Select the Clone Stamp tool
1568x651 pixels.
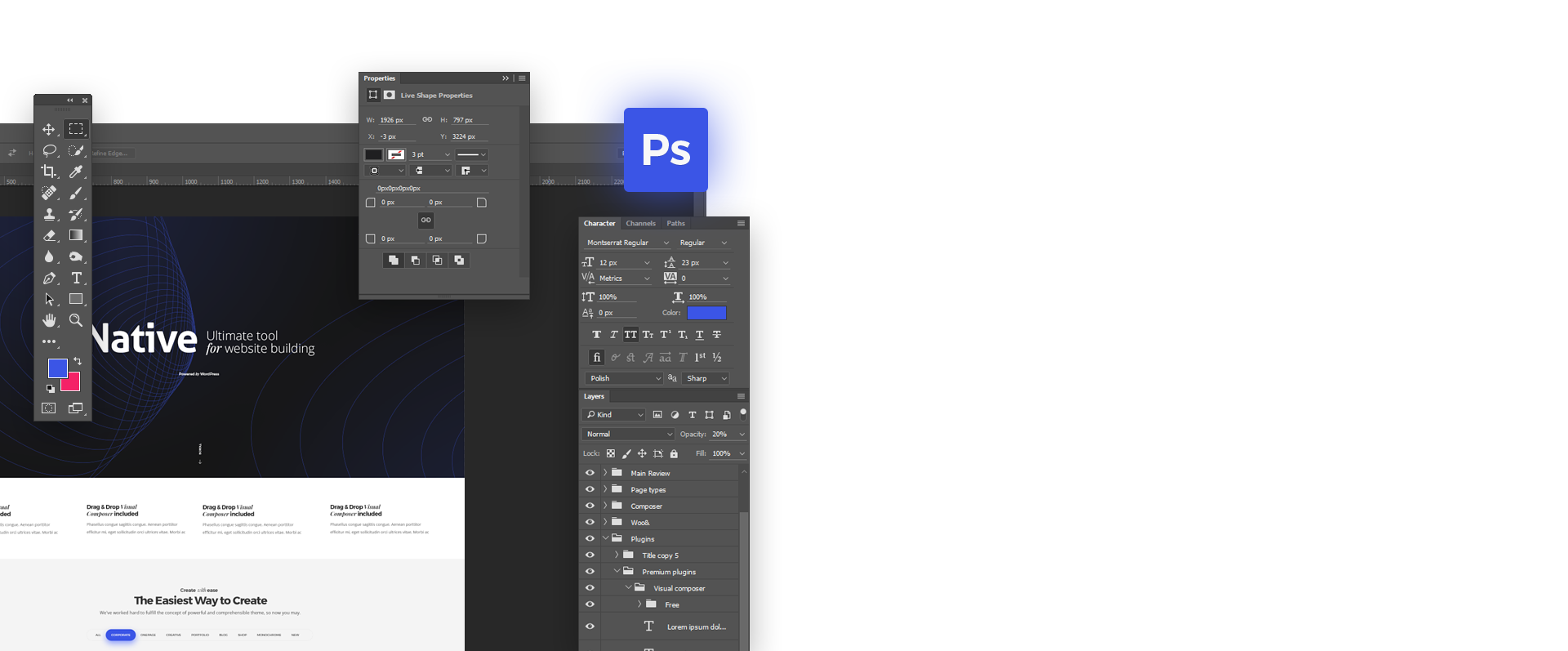(x=49, y=214)
